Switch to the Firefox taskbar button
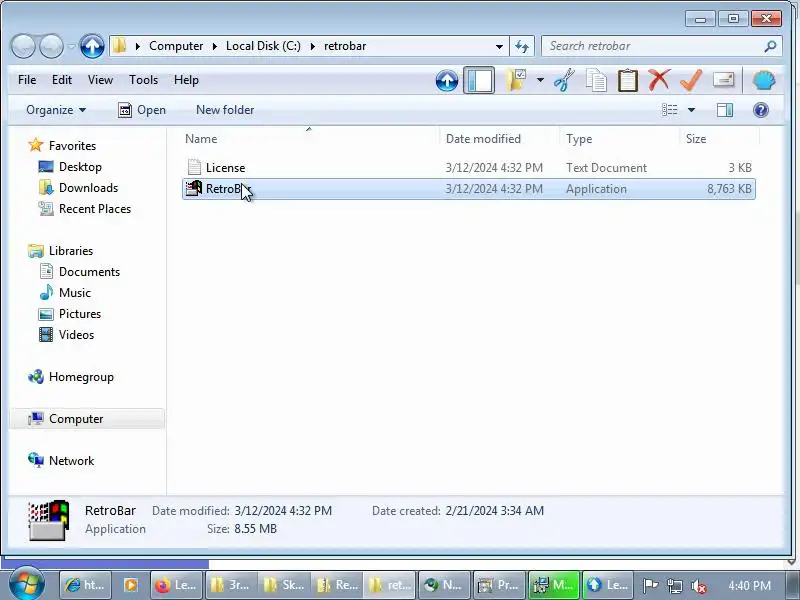Image resolution: width=800 pixels, height=600 pixels. point(176,585)
